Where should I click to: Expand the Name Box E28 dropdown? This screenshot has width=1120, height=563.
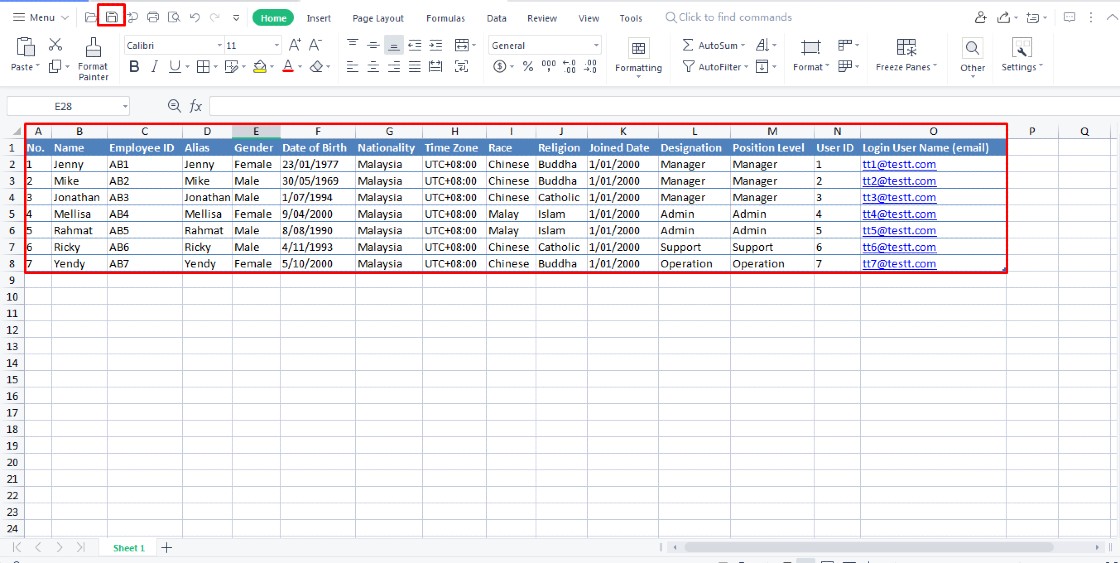tap(125, 106)
